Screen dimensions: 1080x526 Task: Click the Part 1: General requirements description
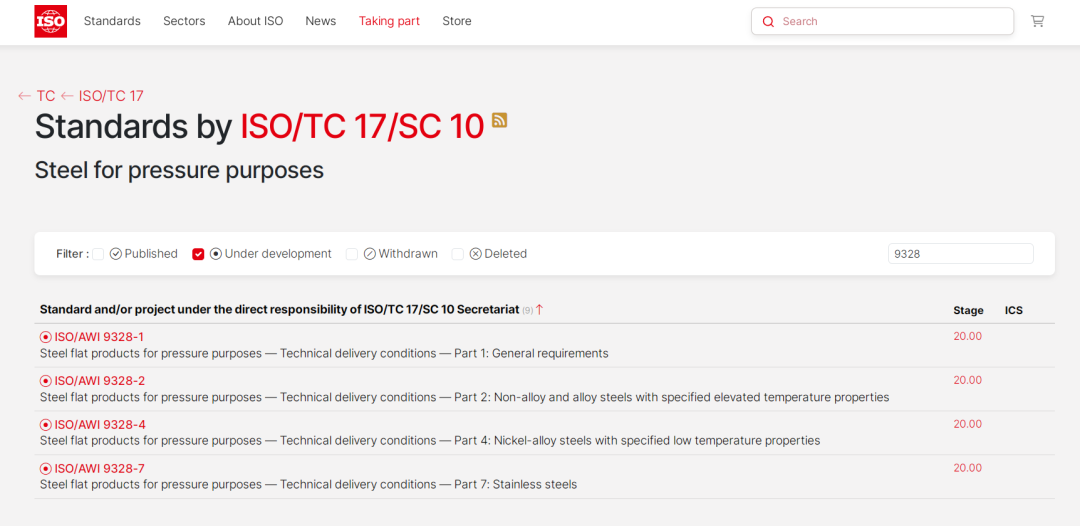click(x=324, y=353)
